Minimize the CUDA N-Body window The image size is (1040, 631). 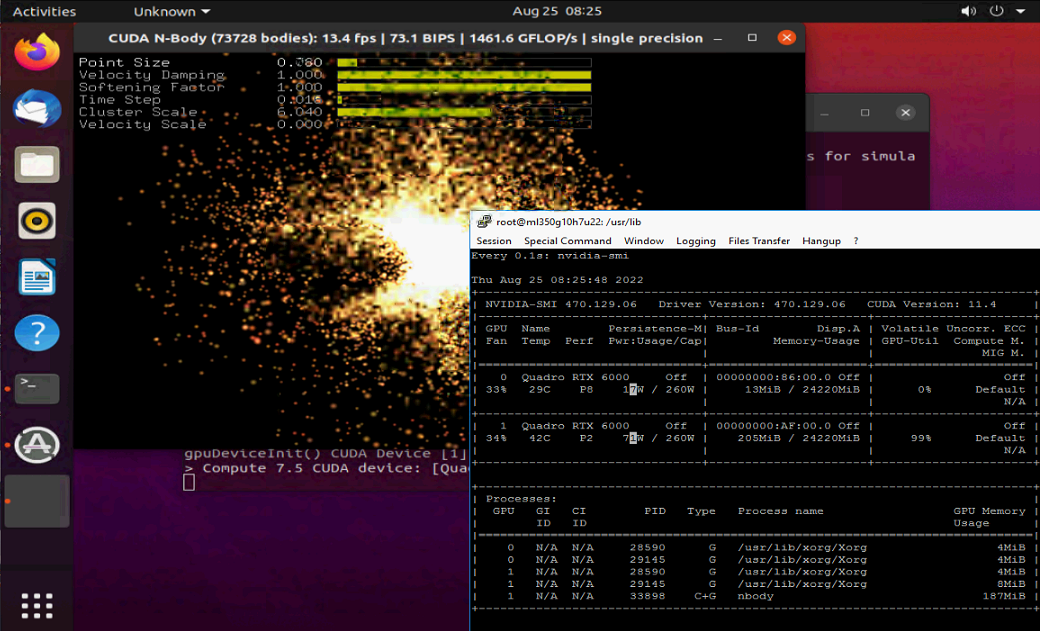(718, 39)
